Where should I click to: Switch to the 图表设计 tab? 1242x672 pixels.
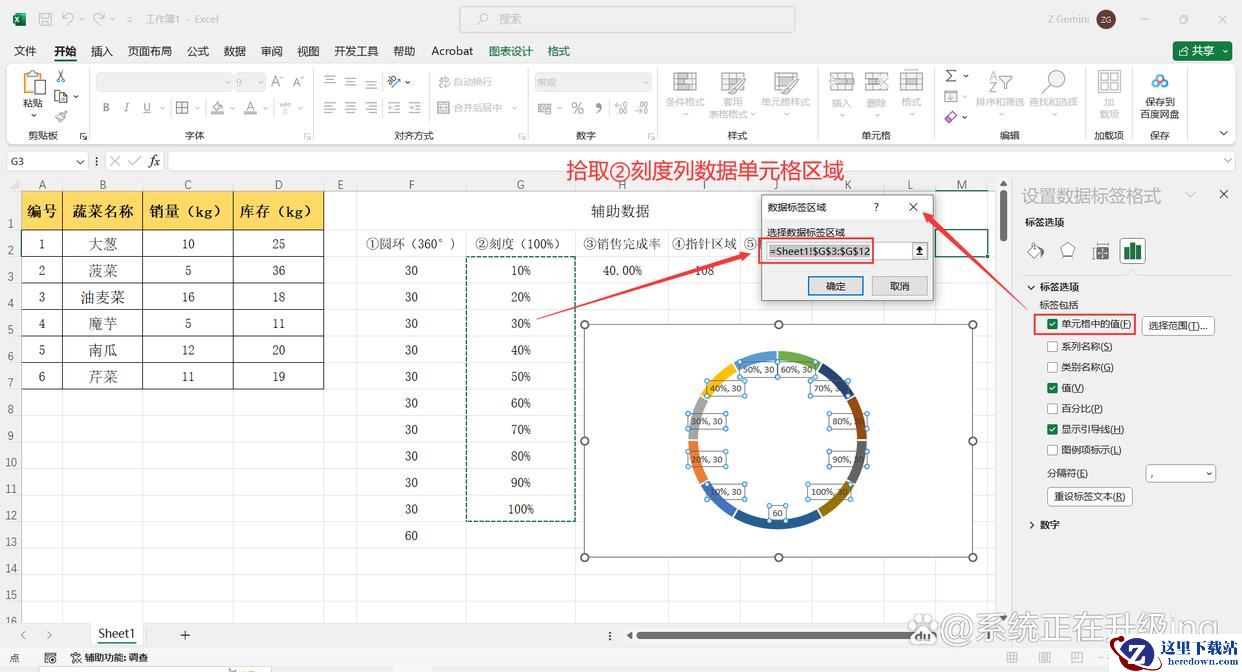[x=510, y=51]
